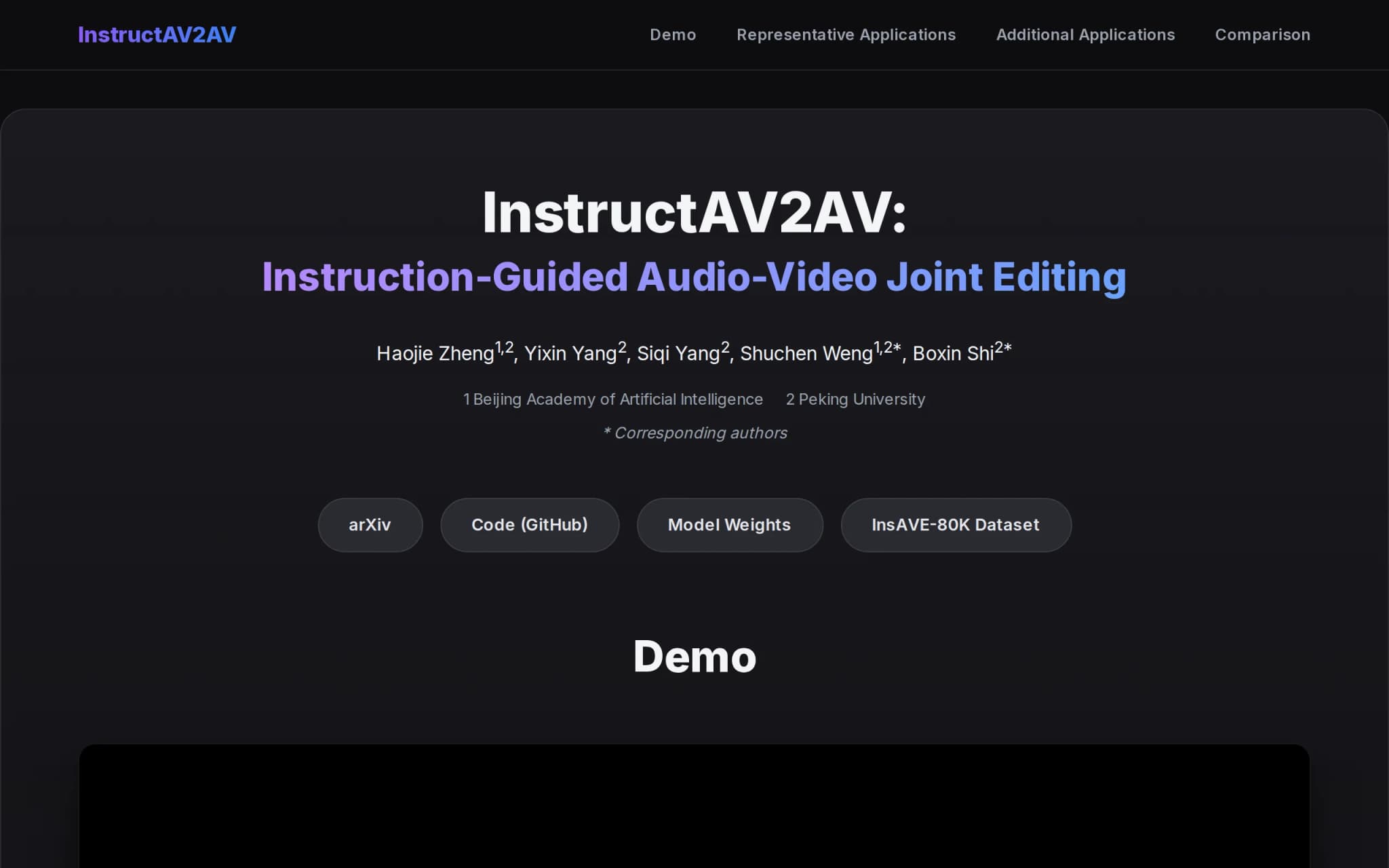The height and width of the screenshot is (868, 1389).
Task: Open the arXiv paper button
Action: coord(370,525)
